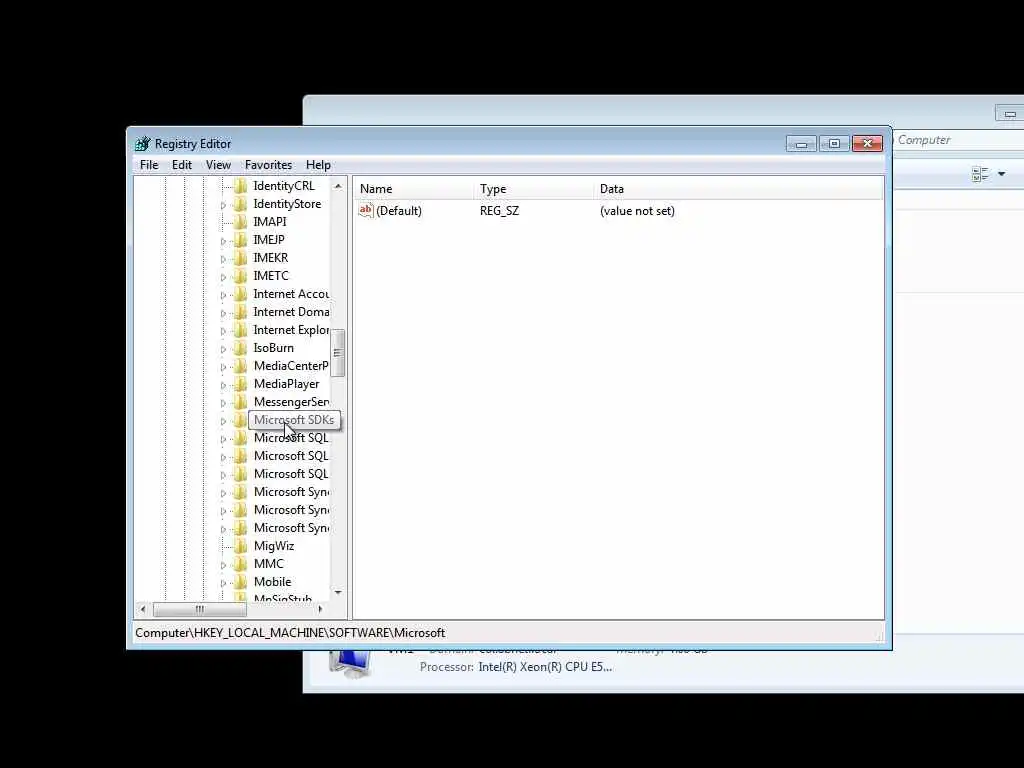Click the Internet Accou folder icon

click(x=240, y=294)
